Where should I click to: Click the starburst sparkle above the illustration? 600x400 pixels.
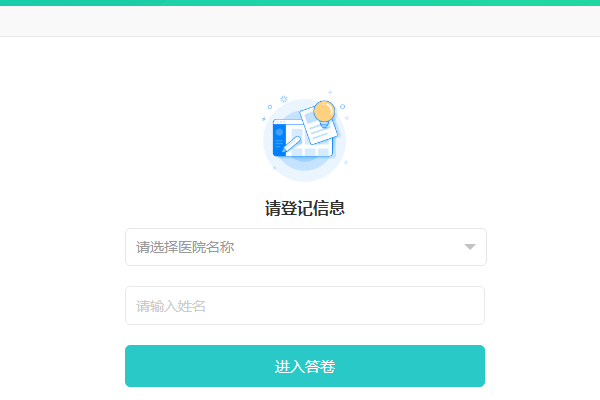tap(284, 99)
